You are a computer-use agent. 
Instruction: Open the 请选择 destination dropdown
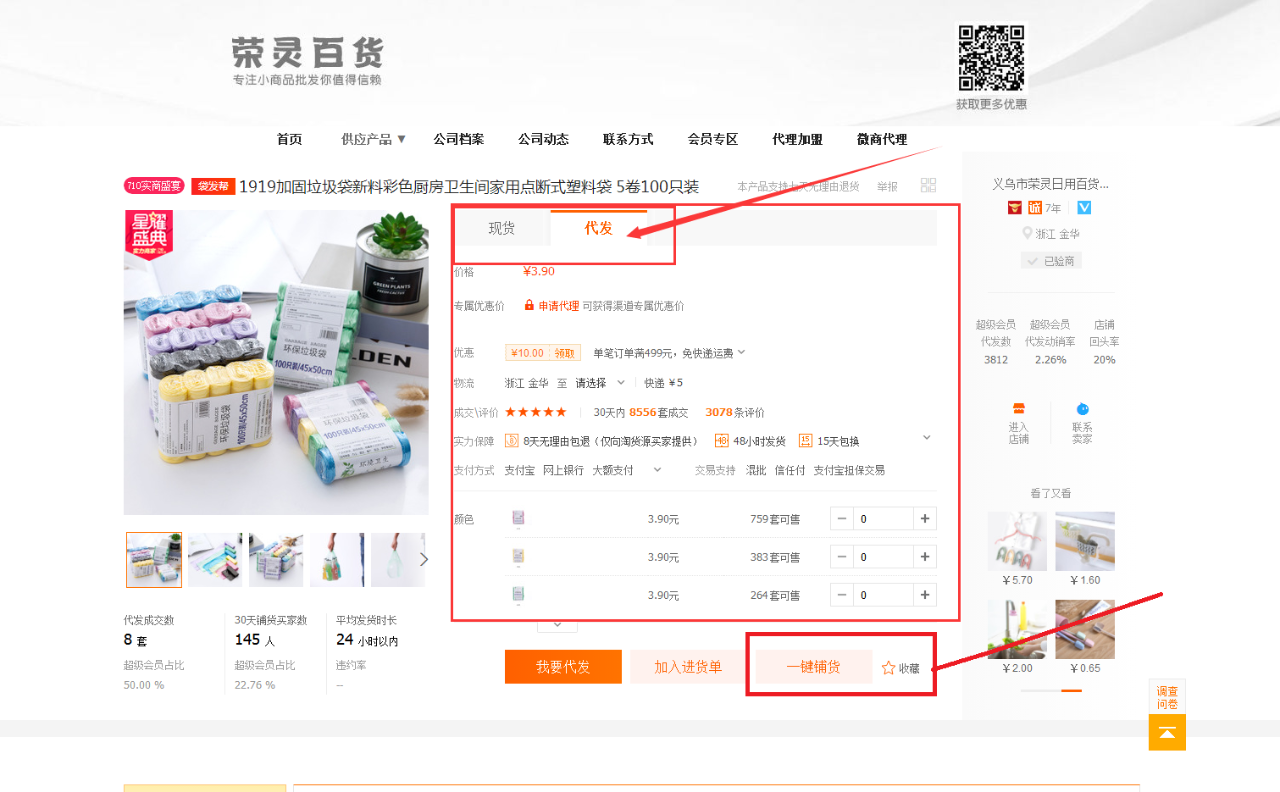tap(600, 382)
